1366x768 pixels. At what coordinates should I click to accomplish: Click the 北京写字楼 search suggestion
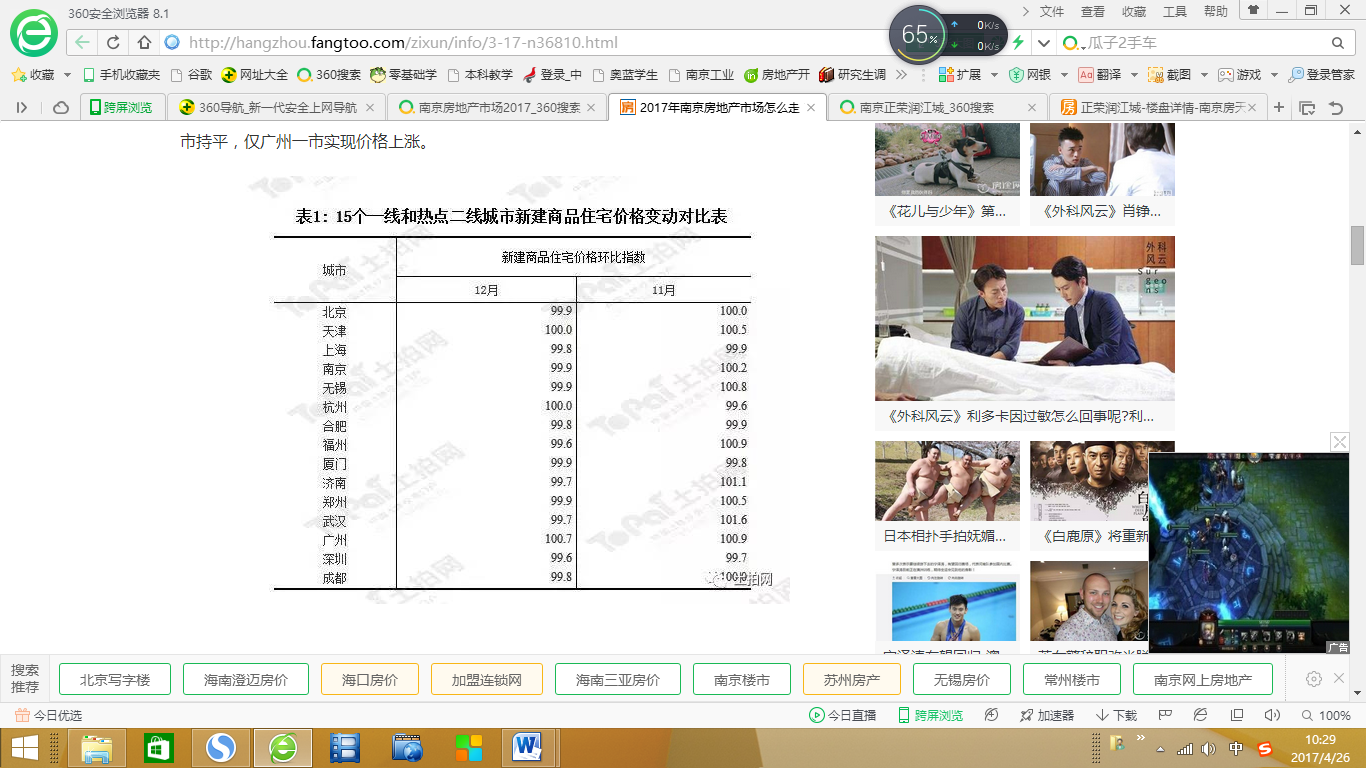click(115, 679)
